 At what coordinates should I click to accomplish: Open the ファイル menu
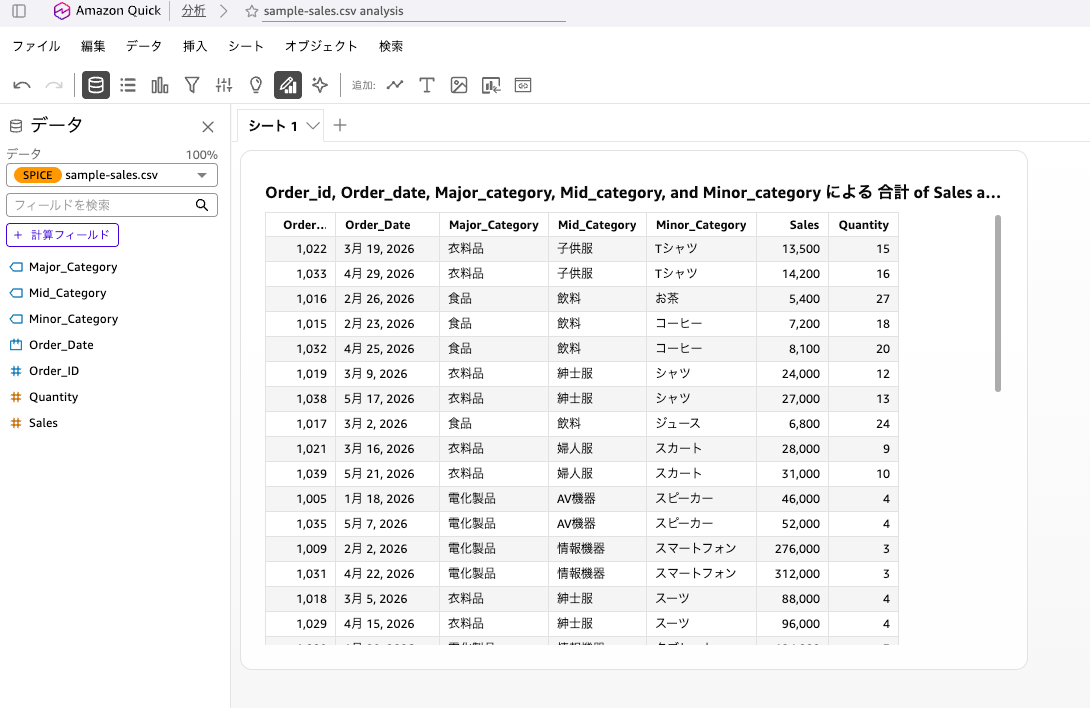(36, 46)
